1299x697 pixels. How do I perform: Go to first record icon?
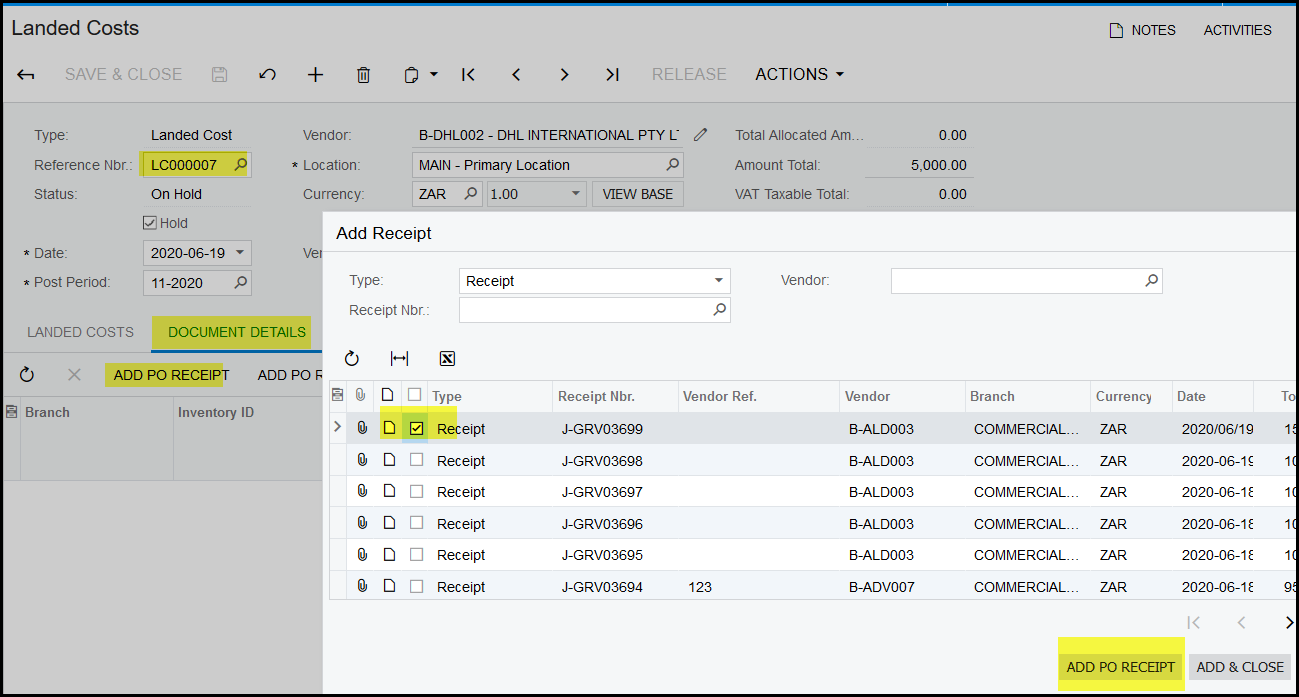468,75
